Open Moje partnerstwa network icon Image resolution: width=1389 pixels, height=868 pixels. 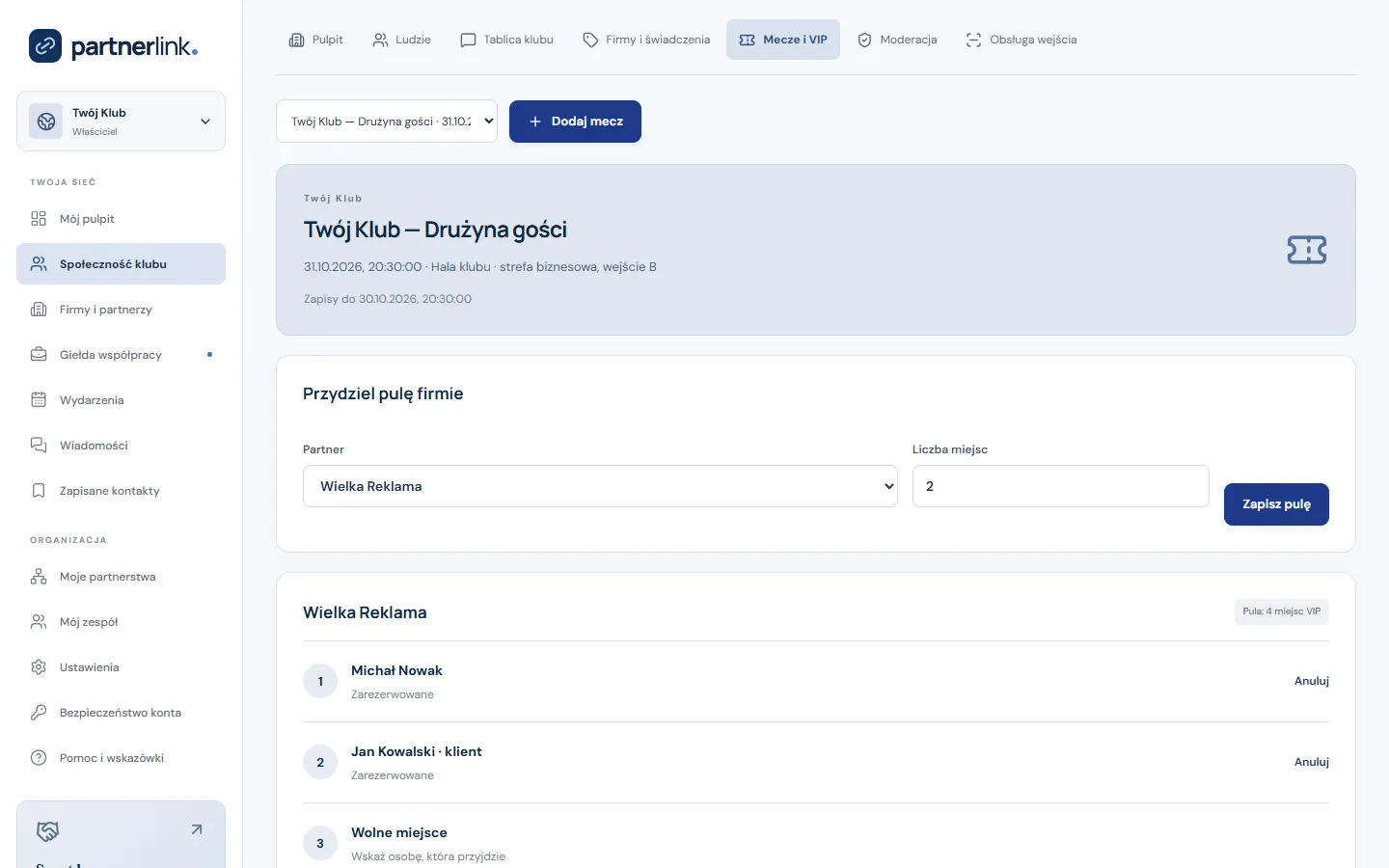39,577
